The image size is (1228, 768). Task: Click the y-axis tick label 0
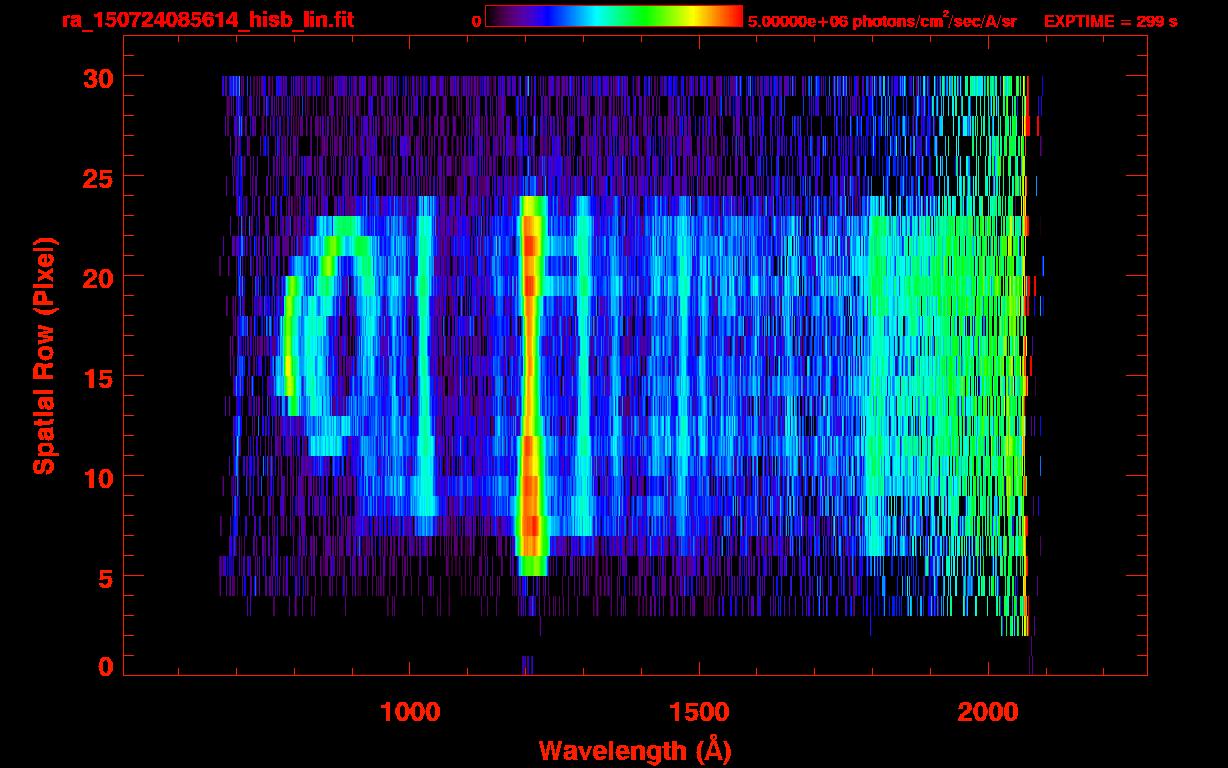(103, 667)
